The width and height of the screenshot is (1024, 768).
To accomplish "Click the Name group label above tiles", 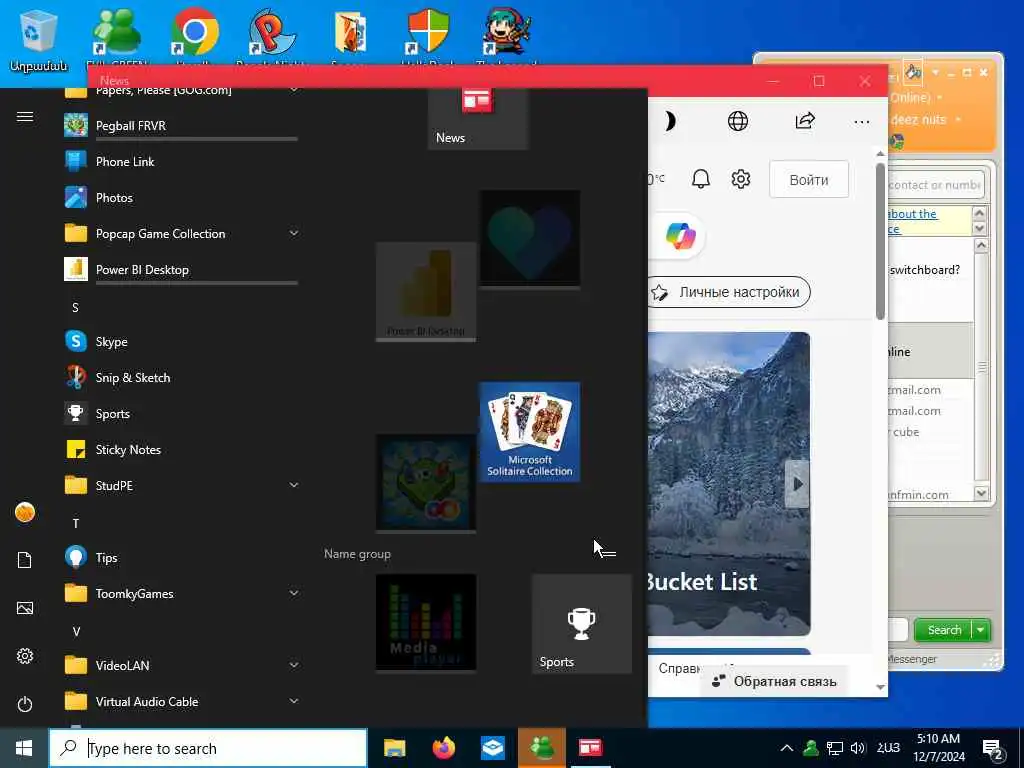I will (x=357, y=554).
